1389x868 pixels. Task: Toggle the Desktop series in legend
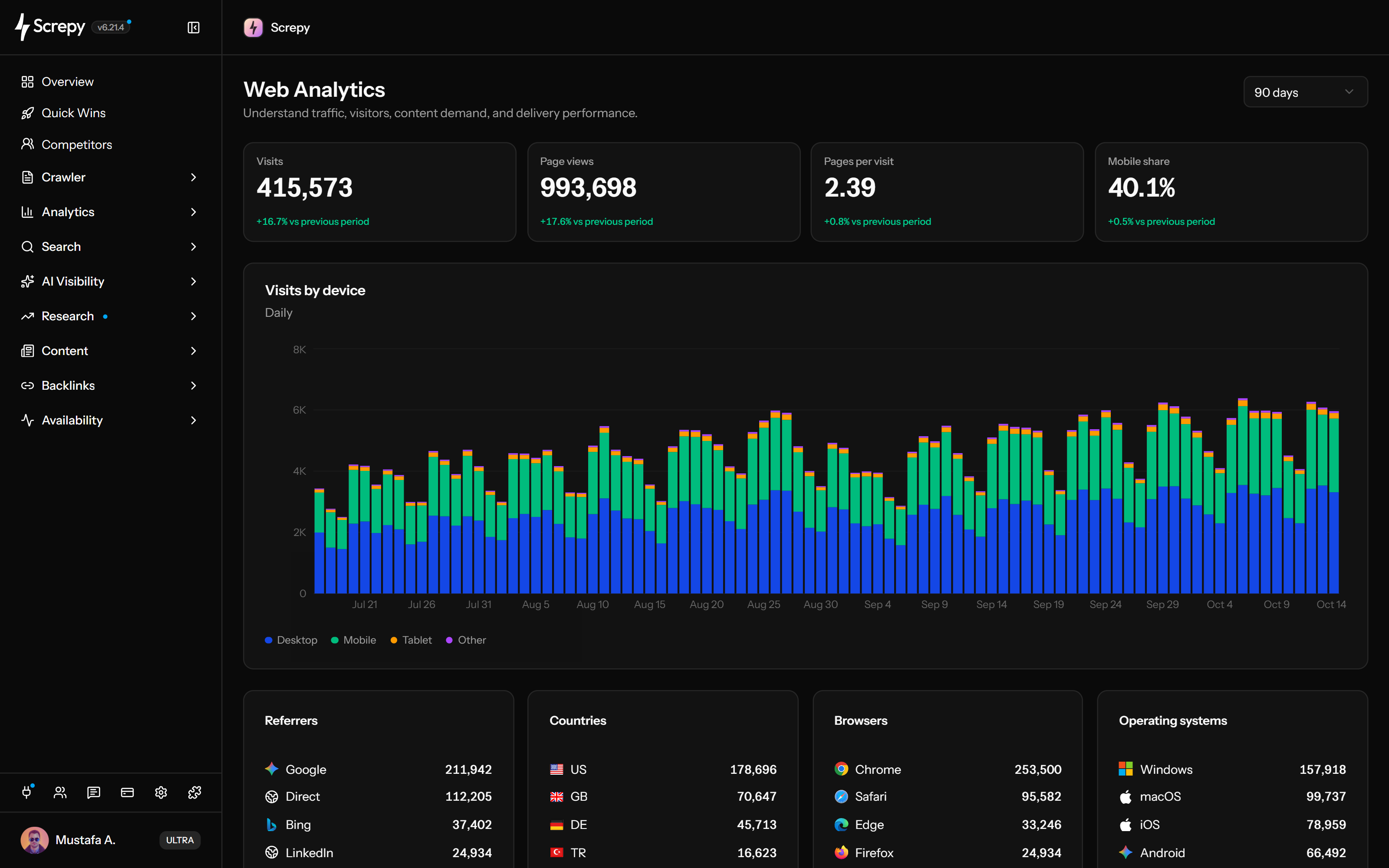[x=291, y=640]
